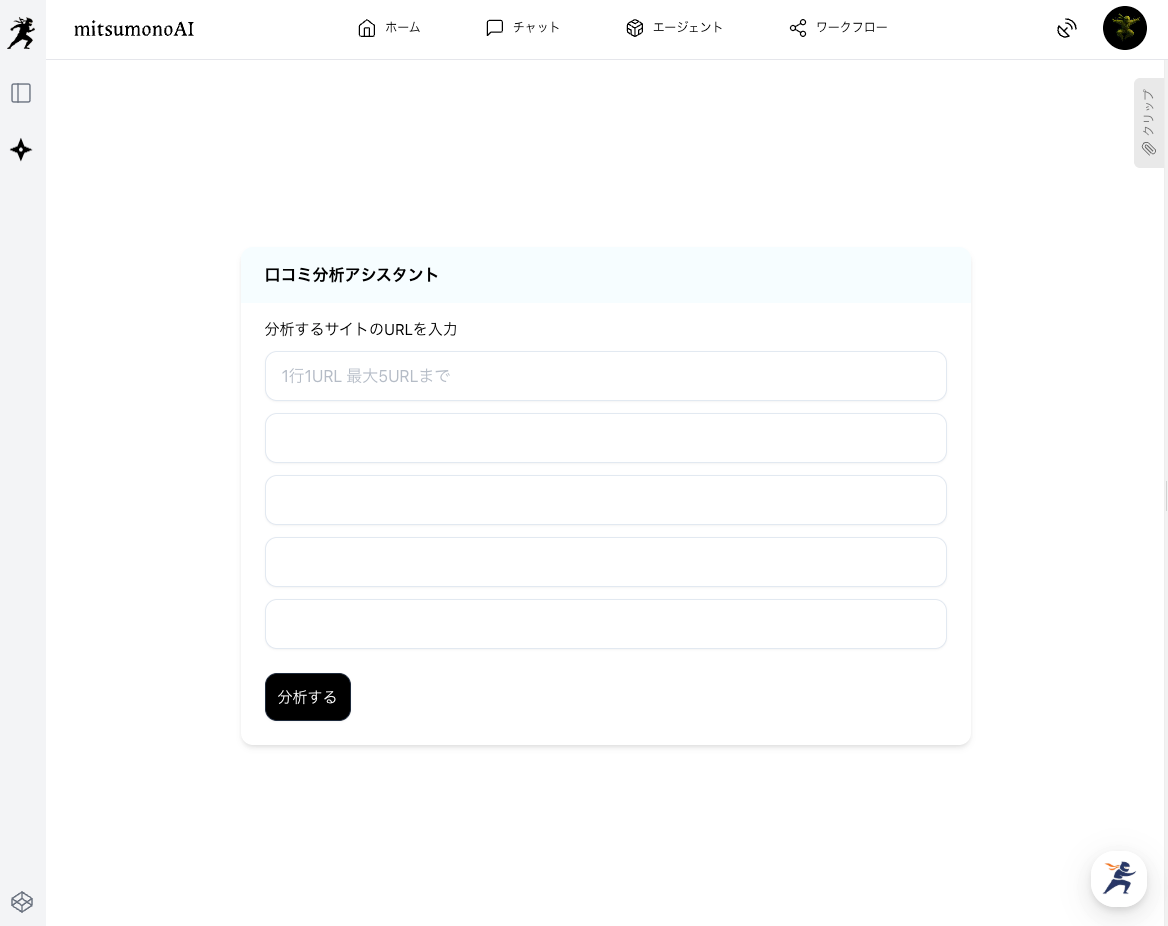The height and width of the screenshot is (926, 1168).
Task: Open the チャット tab
Action: [x=523, y=28]
